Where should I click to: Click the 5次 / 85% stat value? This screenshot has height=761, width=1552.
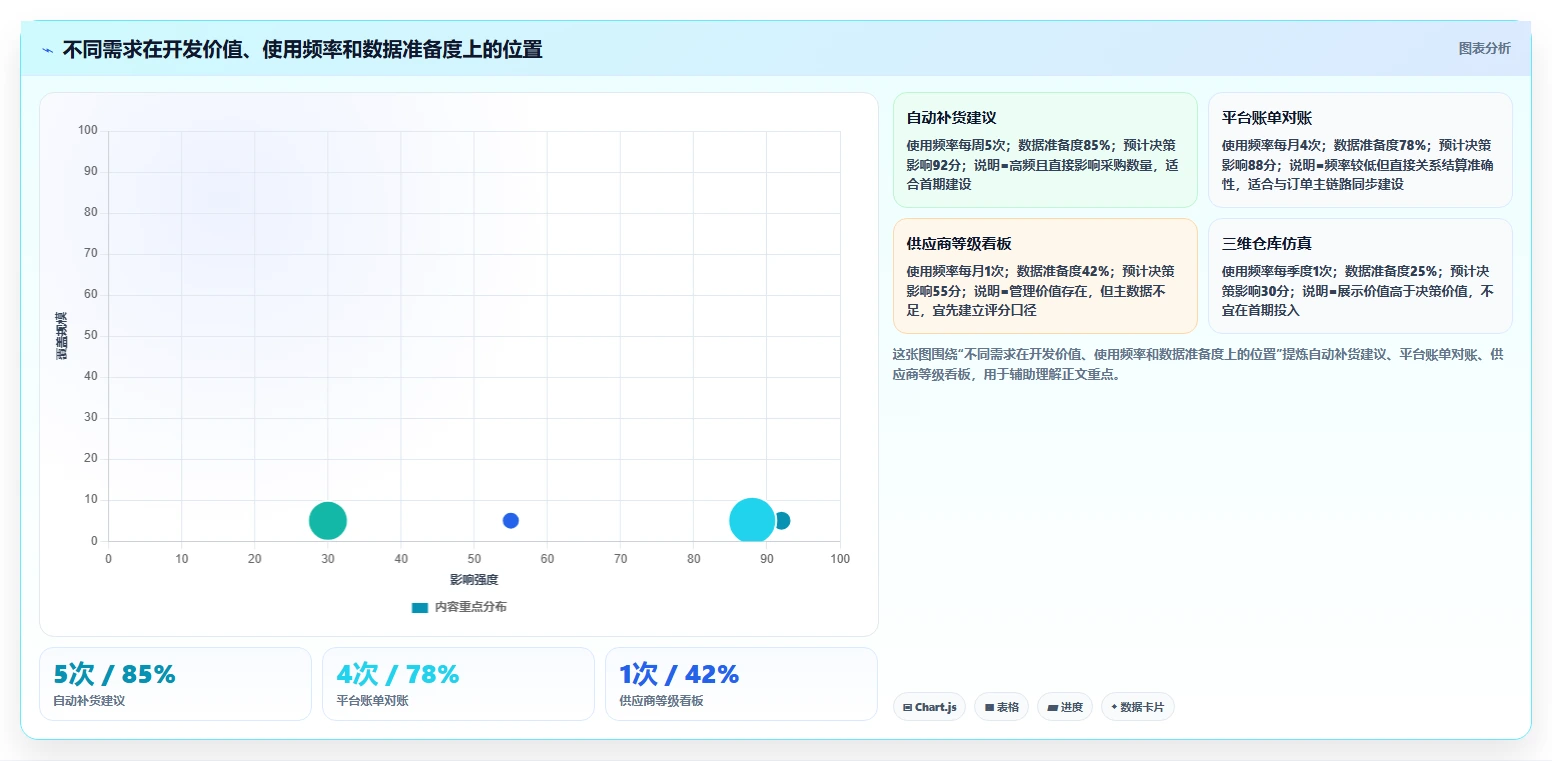(114, 675)
